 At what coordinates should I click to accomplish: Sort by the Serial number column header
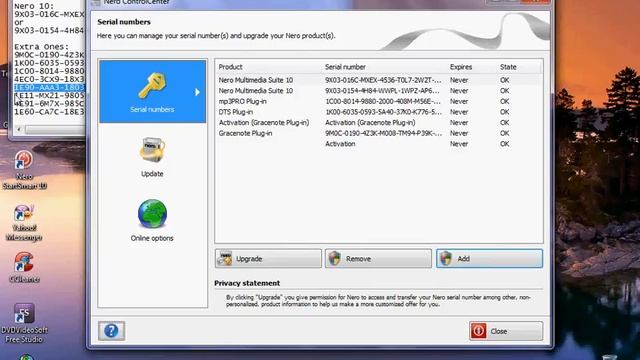[x=345, y=67]
